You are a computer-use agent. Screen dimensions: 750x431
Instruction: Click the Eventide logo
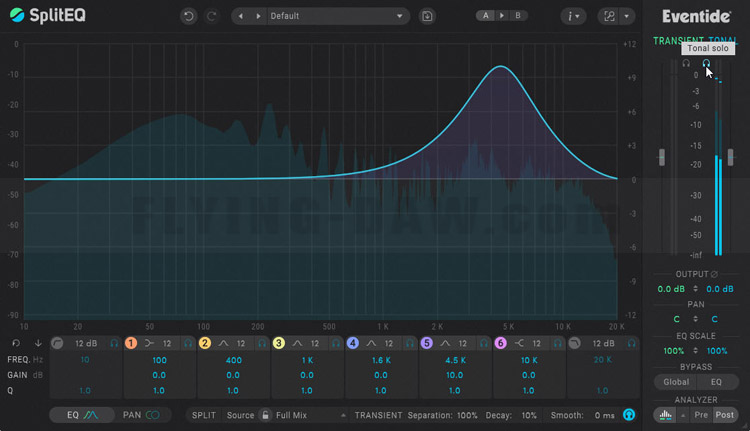[696, 17]
